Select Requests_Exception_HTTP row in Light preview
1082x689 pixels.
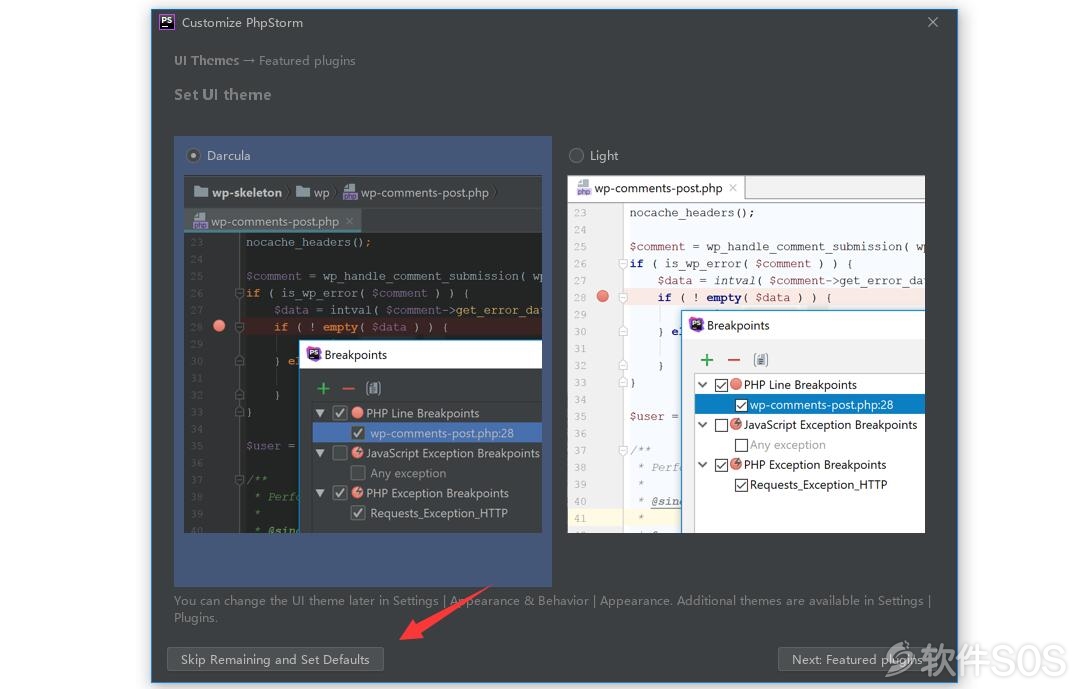tap(809, 485)
